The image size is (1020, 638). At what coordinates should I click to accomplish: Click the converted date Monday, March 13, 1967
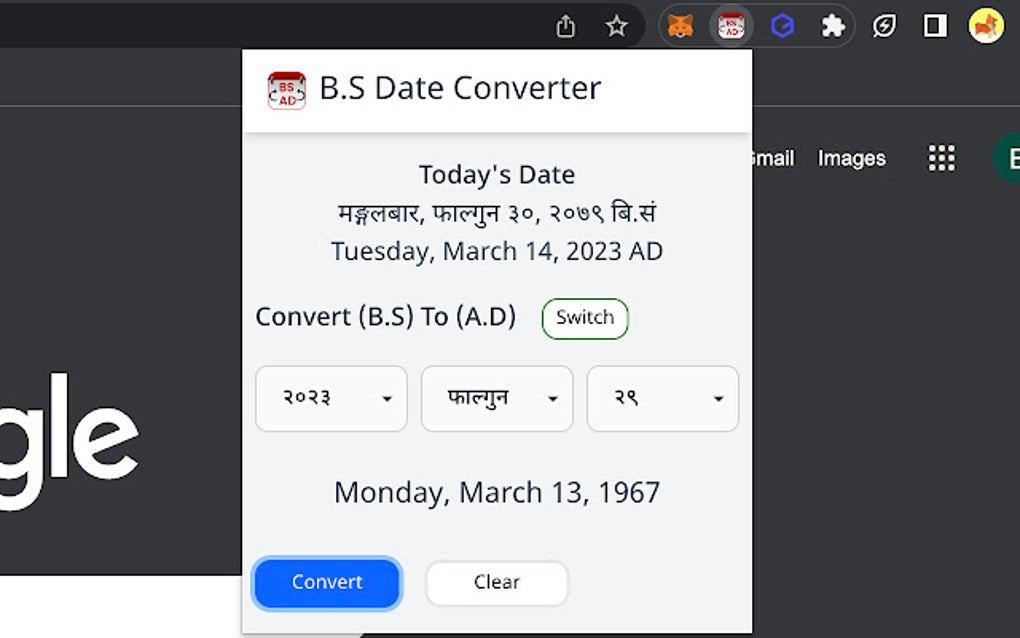(496, 492)
